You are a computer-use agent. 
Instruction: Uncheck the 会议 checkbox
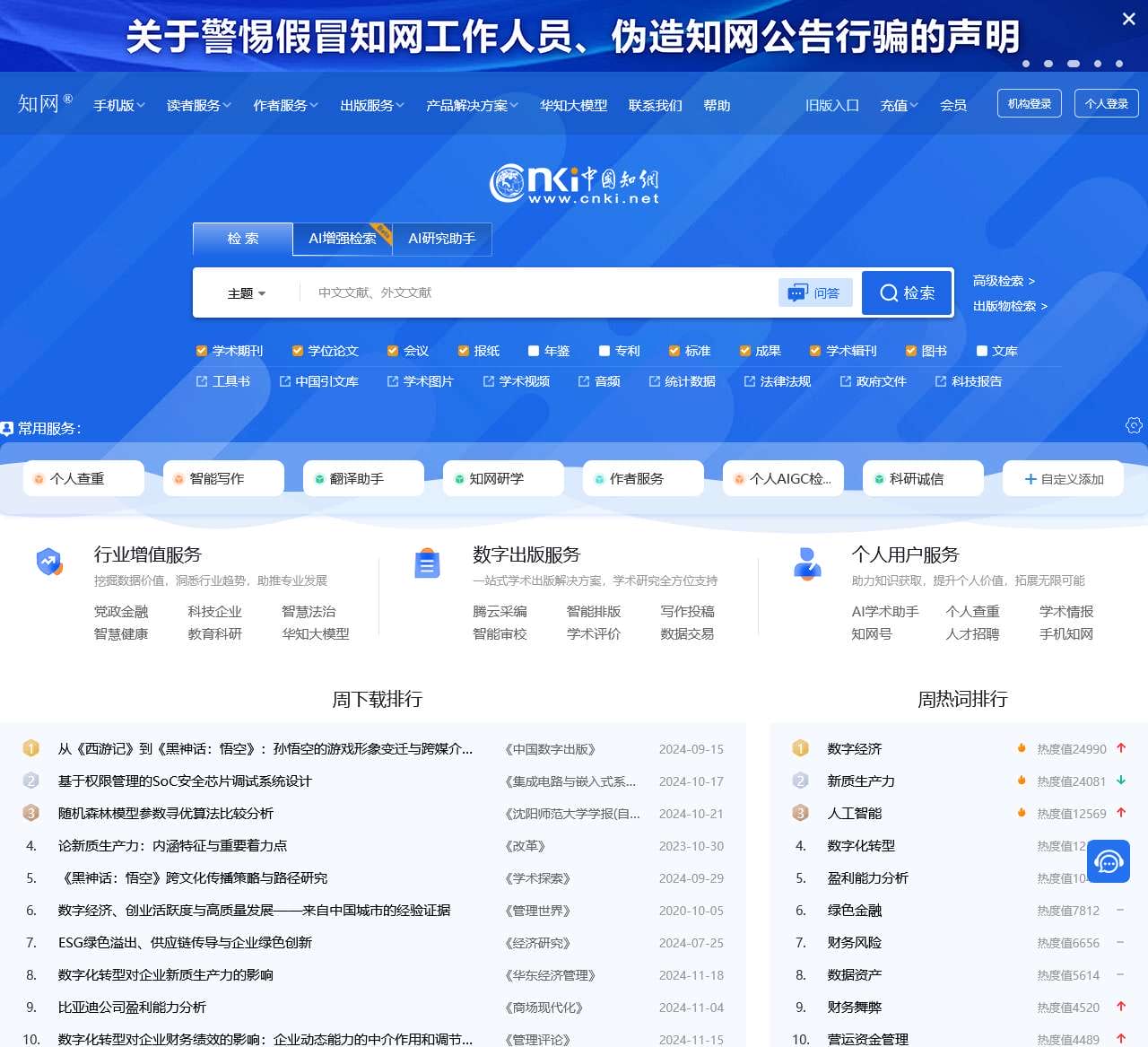(x=393, y=351)
